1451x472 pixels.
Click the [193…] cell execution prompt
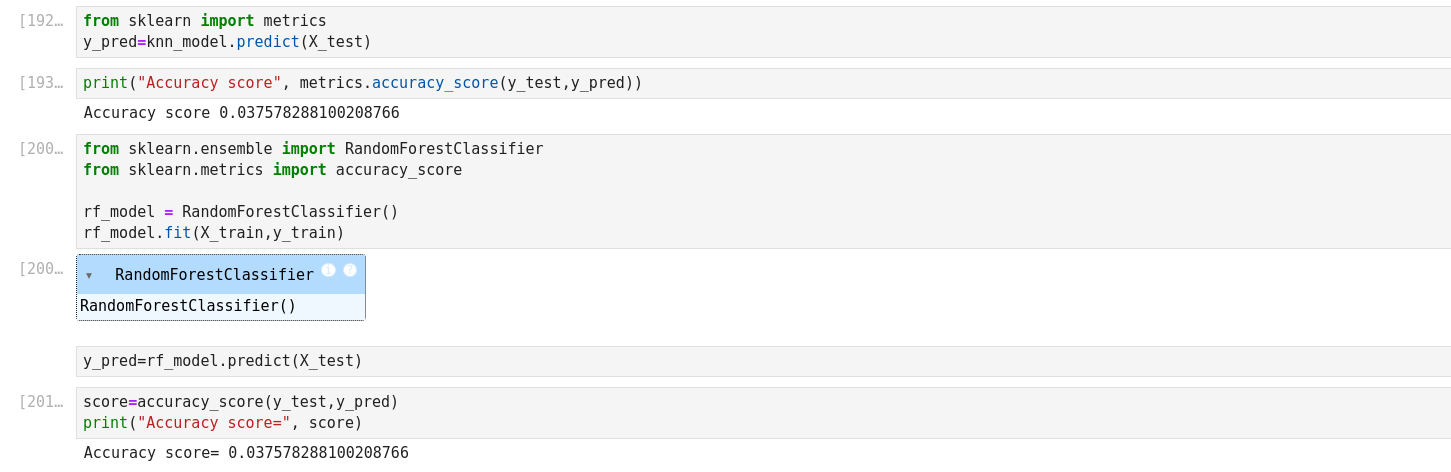(41, 83)
